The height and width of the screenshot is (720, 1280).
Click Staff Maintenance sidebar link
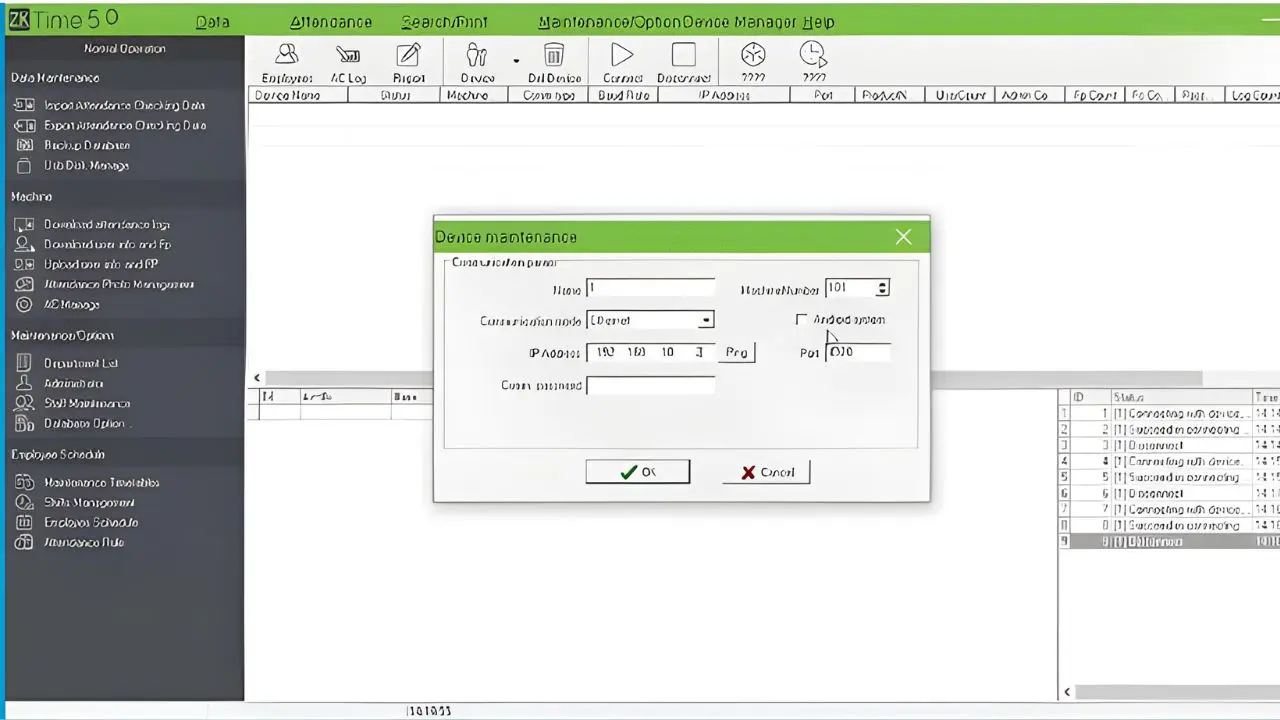coord(87,403)
